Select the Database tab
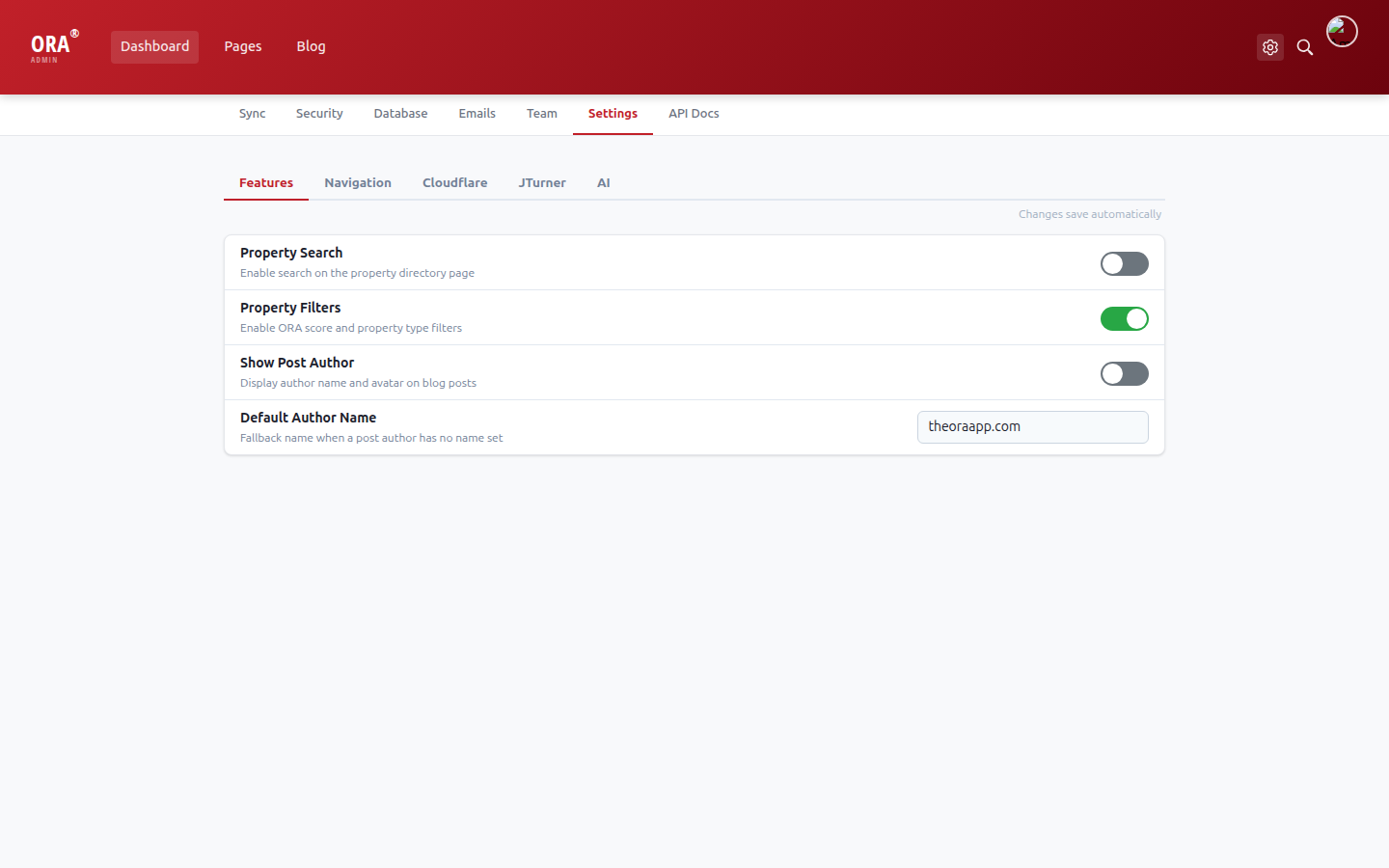1389x868 pixels. [x=400, y=114]
